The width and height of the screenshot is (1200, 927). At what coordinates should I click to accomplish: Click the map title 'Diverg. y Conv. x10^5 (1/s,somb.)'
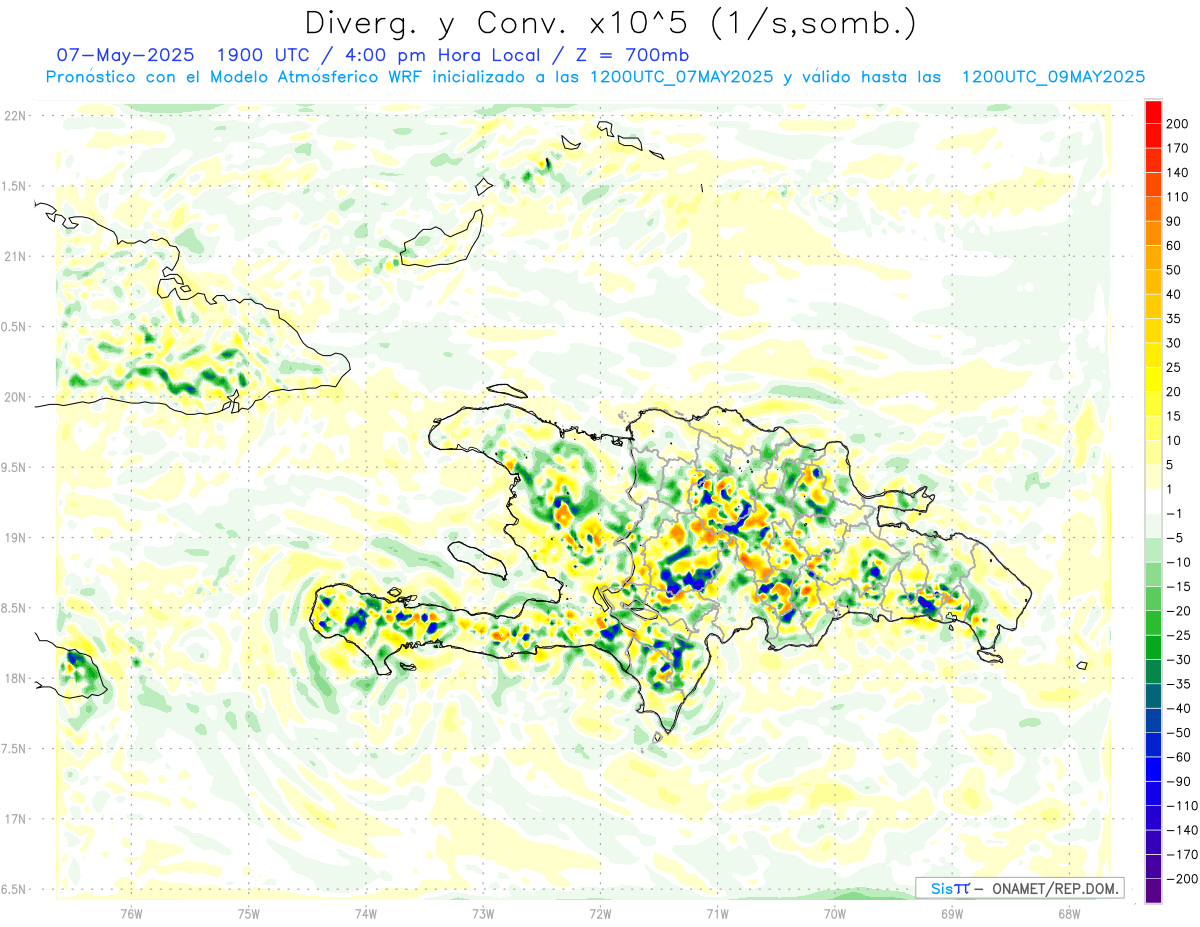tap(609, 23)
